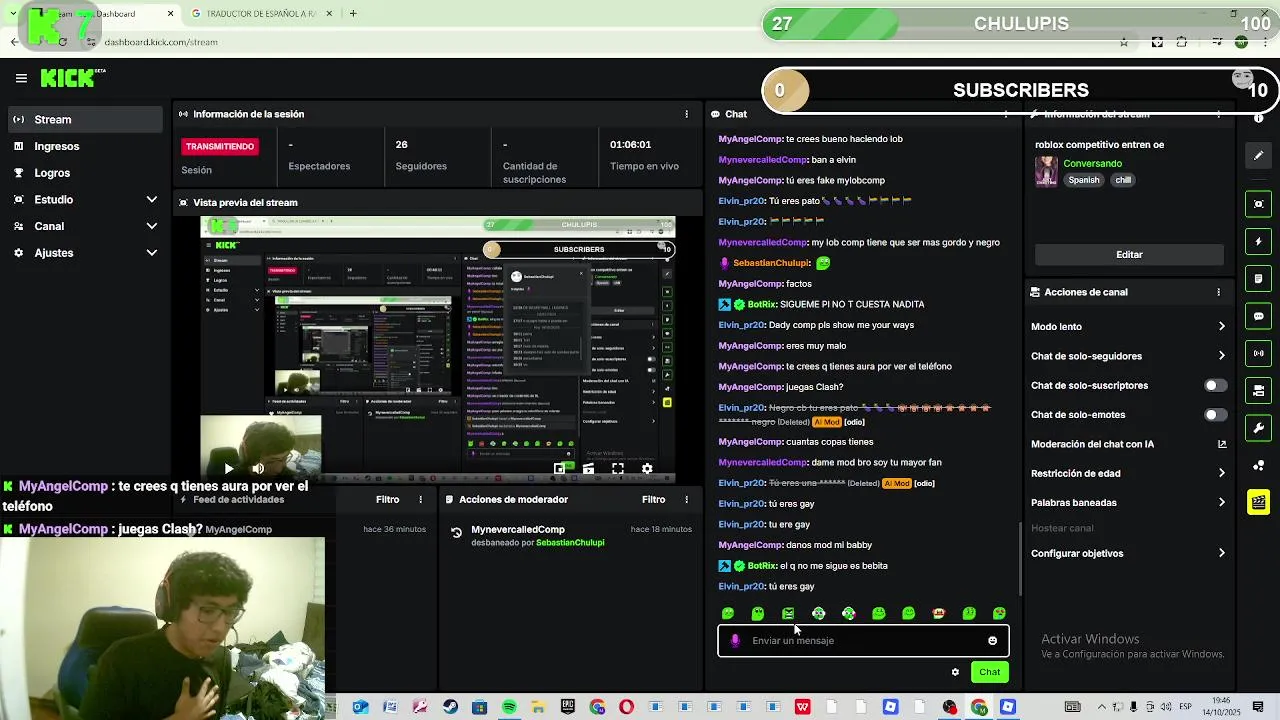This screenshot has width=1280, height=720.
Task: Open the hamburger menu beside the Kick logo
Action: [x=21, y=78]
